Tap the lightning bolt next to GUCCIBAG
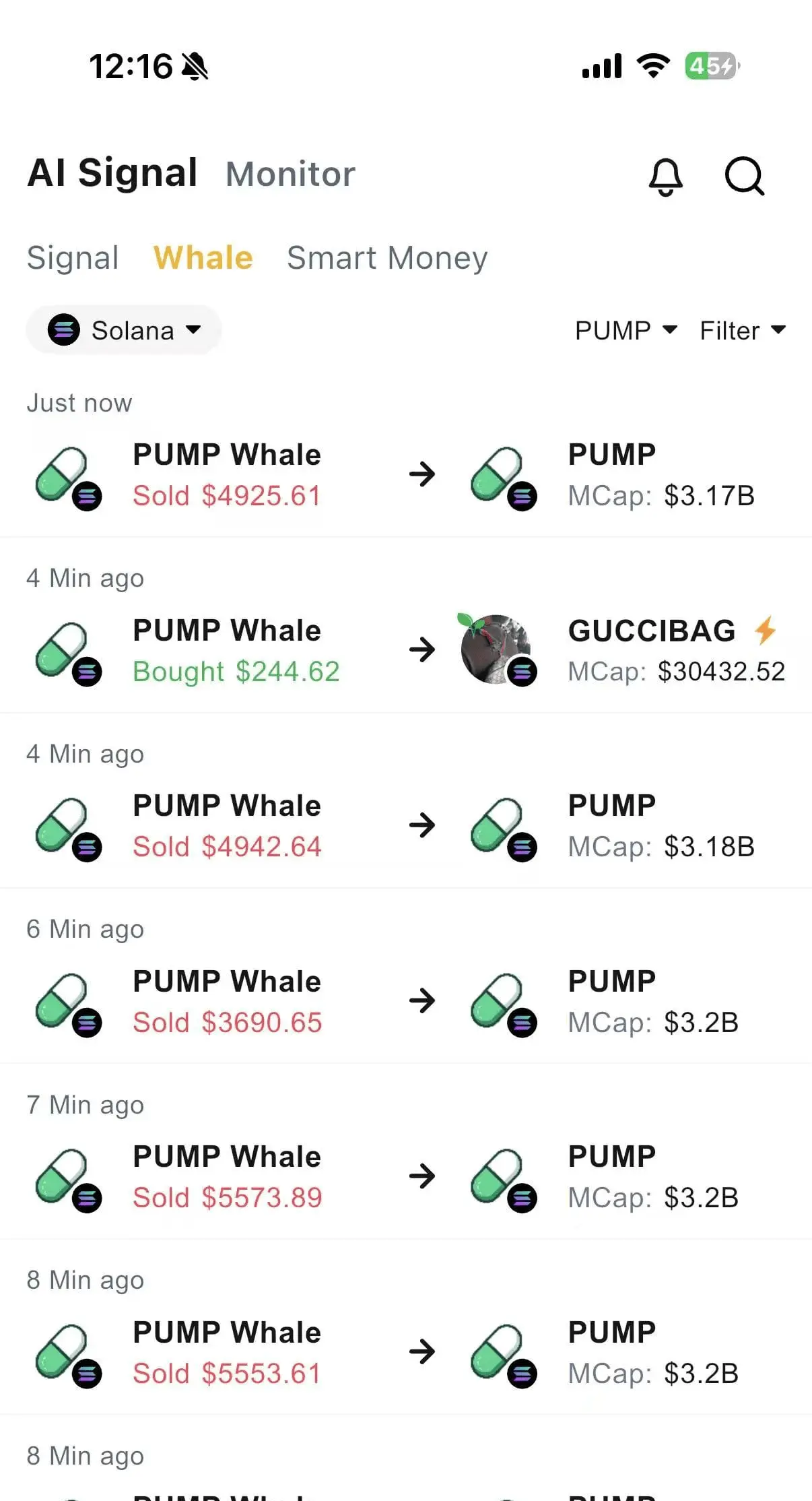This screenshot has width=812, height=1501. click(766, 631)
